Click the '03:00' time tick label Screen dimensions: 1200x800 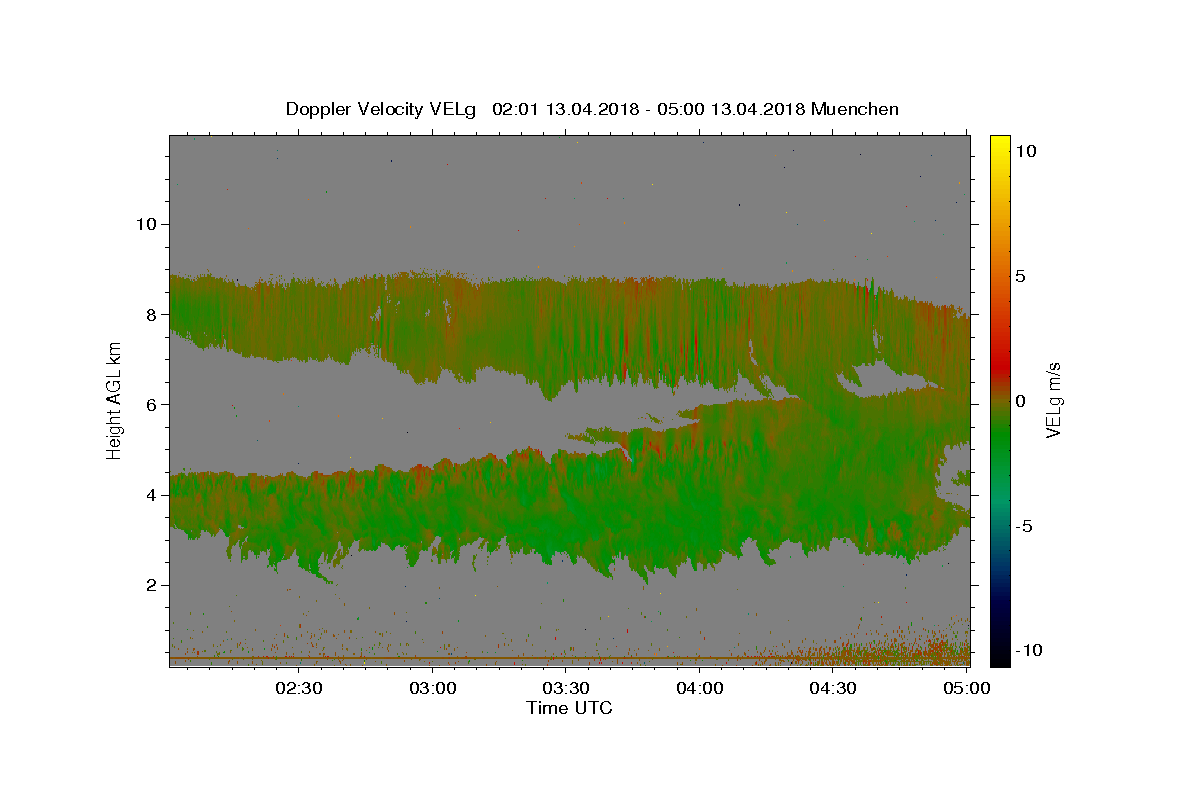pyautogui.click(x=433, y=688)
